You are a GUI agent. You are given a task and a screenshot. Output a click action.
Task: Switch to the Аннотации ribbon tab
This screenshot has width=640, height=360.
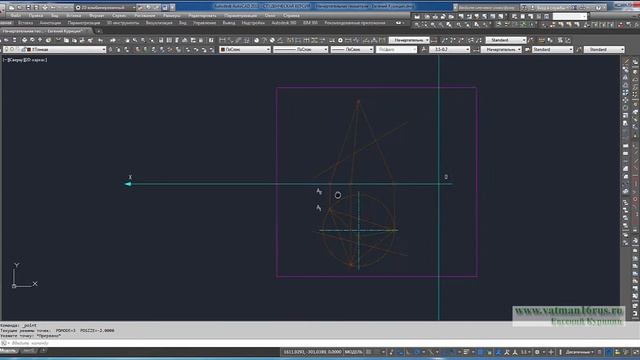click(50, 23)
